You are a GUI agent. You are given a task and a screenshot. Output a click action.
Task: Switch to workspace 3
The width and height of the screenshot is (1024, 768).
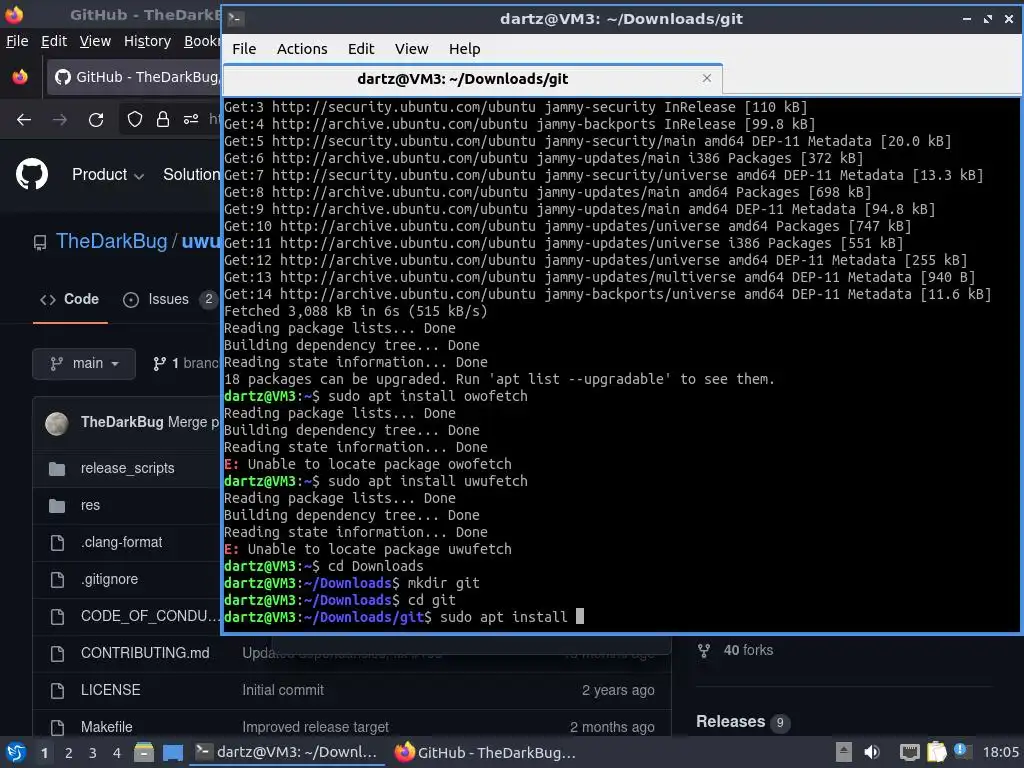(93, 753)
